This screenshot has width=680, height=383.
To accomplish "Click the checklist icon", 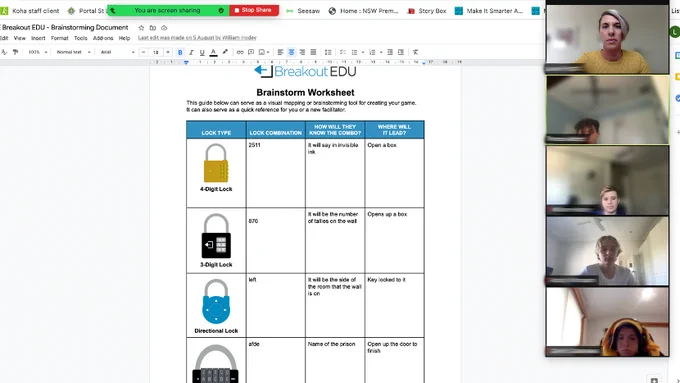I will [343, 52].
